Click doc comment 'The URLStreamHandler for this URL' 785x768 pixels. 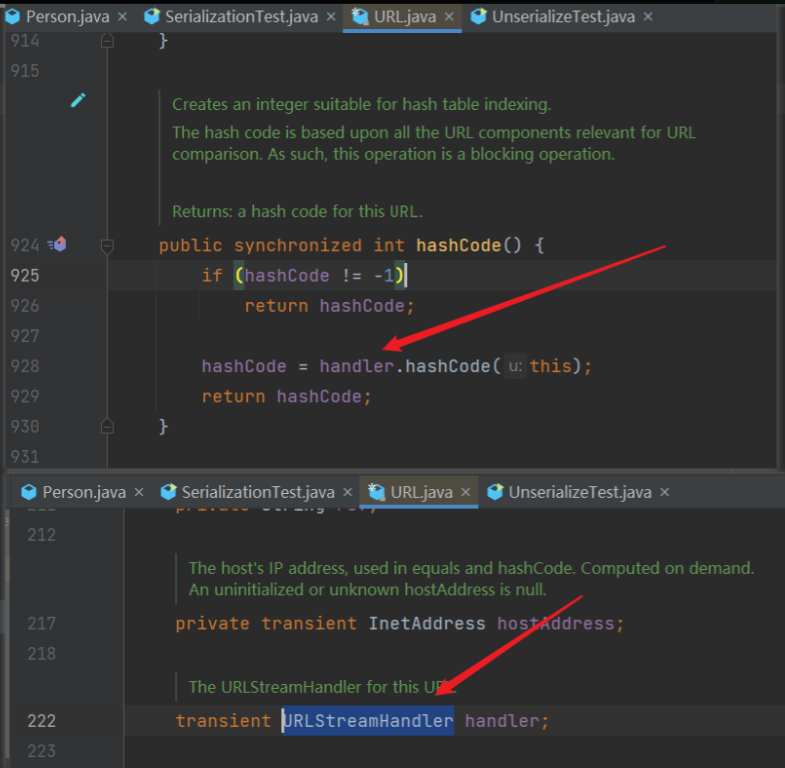(322, 687)
